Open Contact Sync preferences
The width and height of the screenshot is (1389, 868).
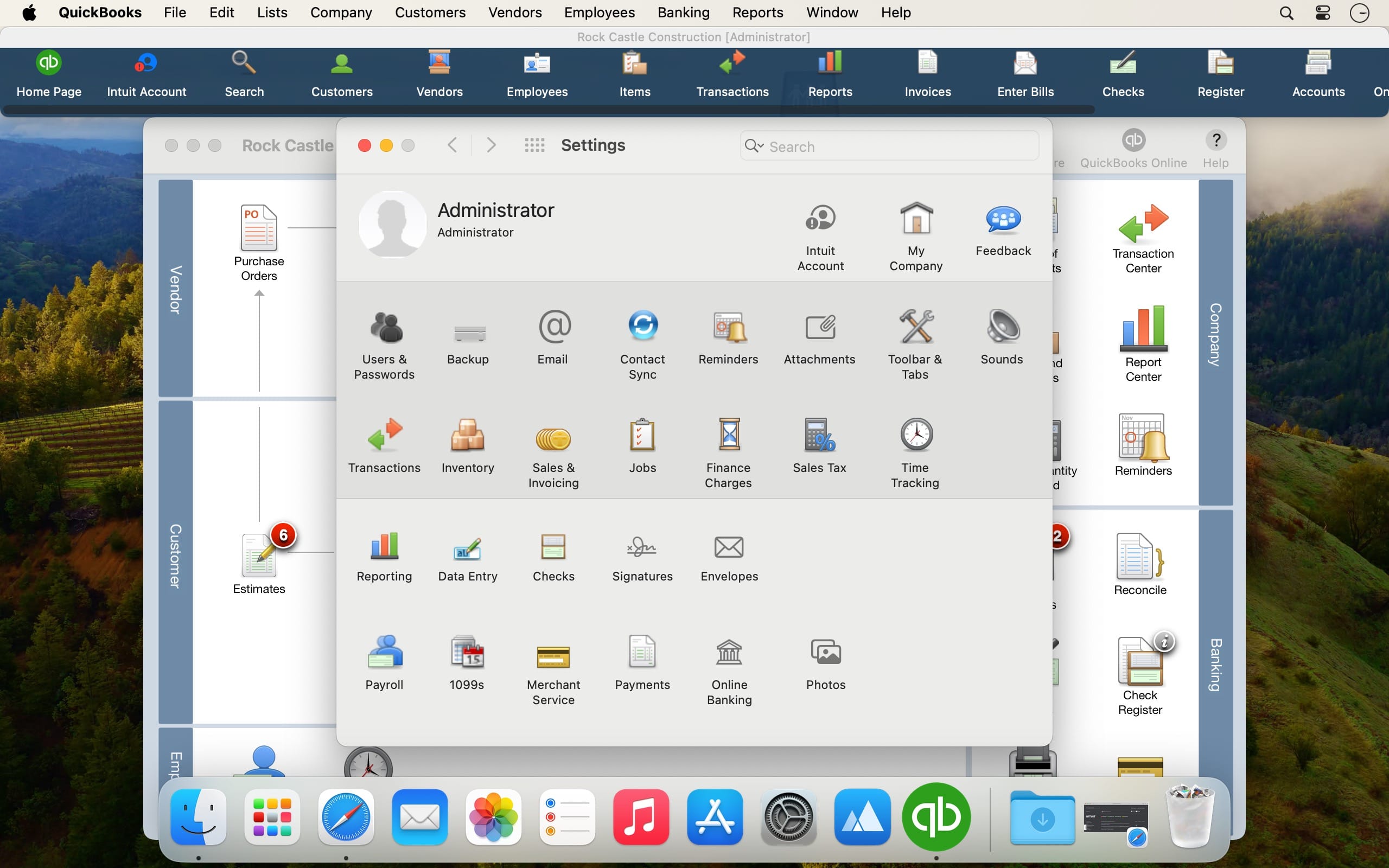pos(642,344)
